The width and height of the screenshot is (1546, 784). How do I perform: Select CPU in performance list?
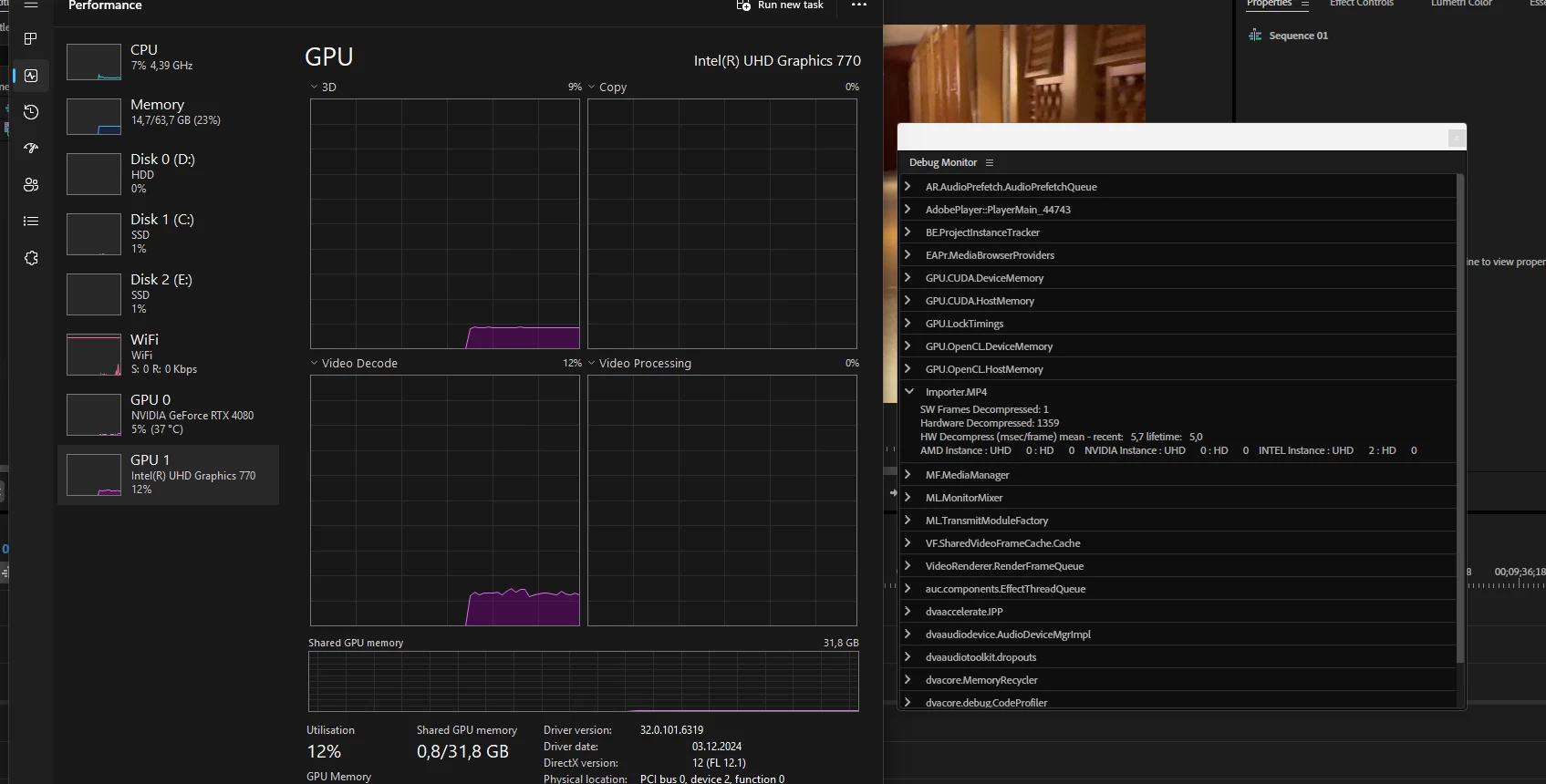168,61
